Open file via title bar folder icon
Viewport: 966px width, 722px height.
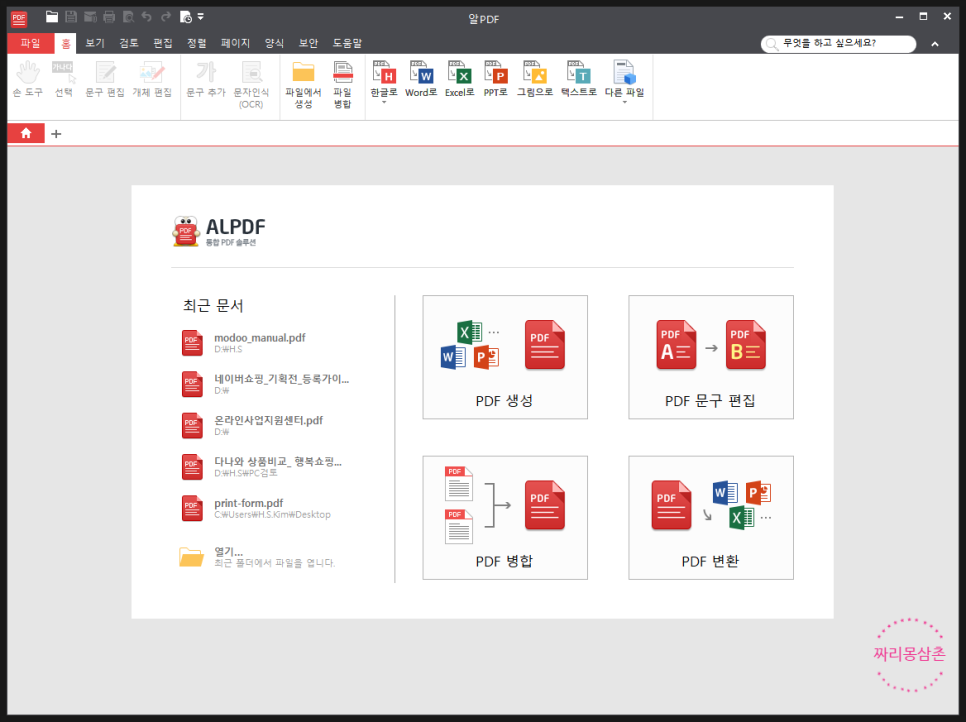click(52, 17)
